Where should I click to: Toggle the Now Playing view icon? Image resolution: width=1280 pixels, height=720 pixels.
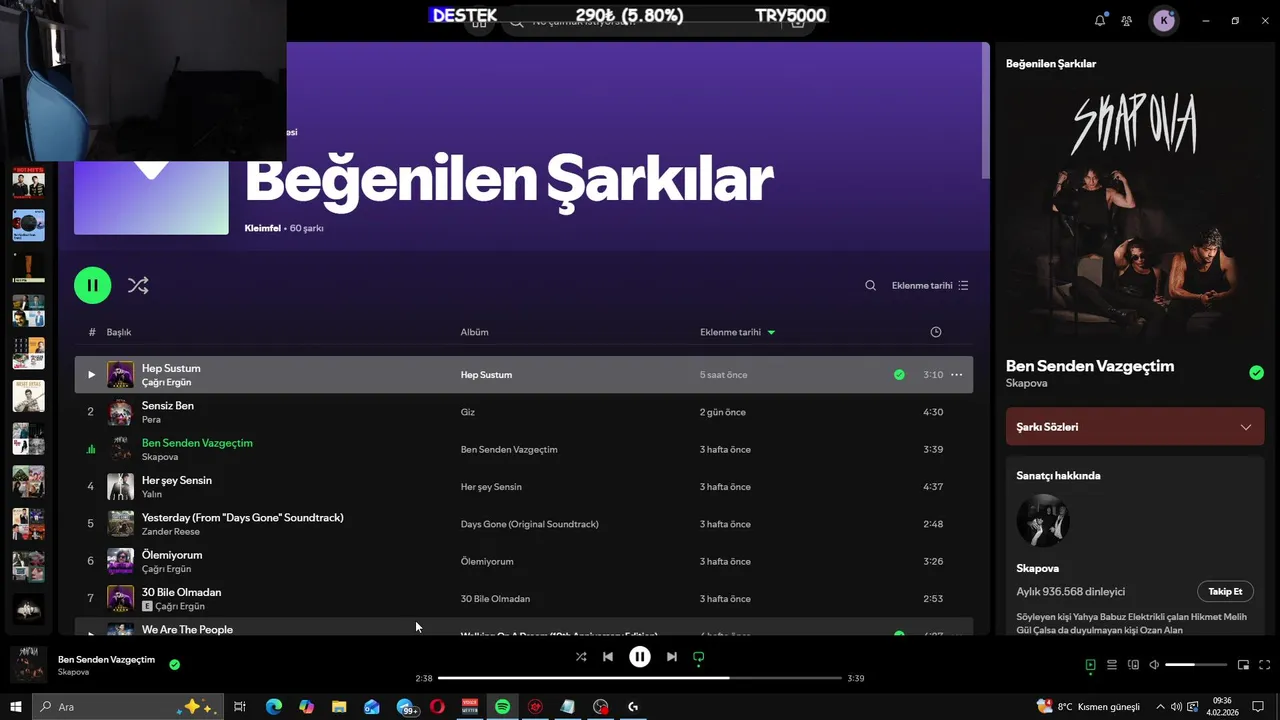tap(1090, 665)
